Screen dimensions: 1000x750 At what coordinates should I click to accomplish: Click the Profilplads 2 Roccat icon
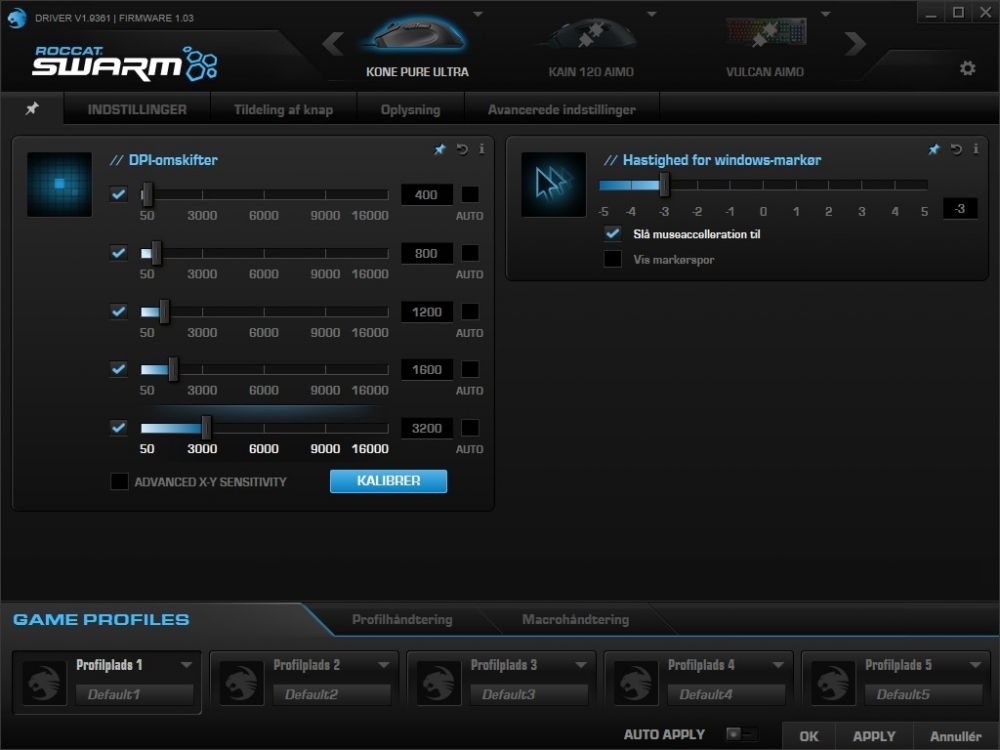tap(241, 682)
